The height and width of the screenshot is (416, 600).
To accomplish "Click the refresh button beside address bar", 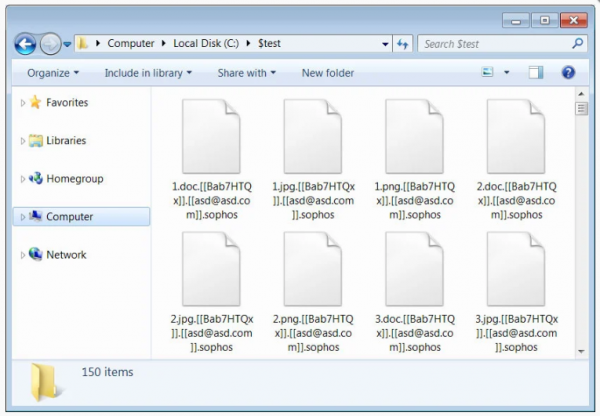I will [403, 44].
